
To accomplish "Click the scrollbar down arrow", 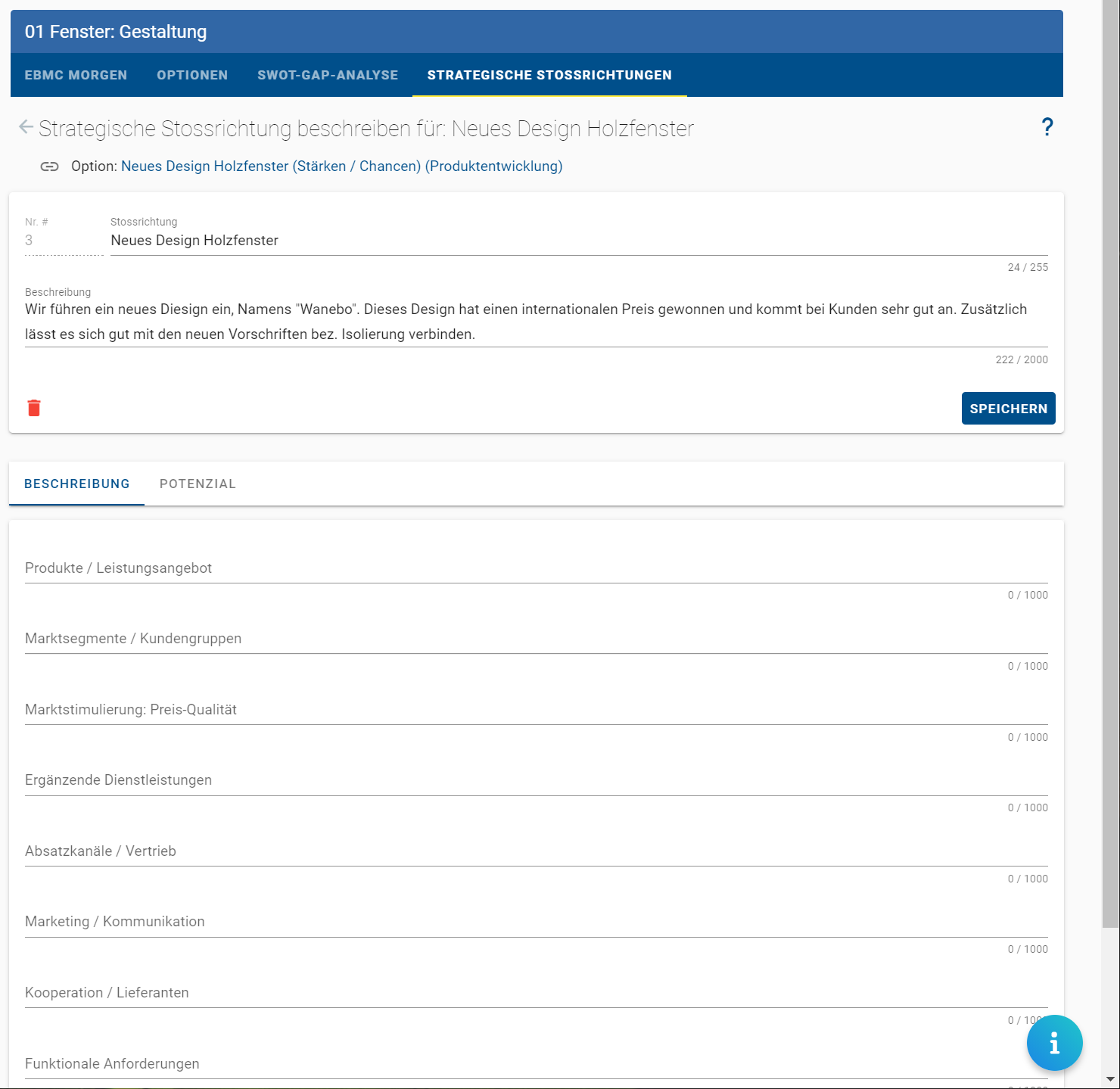I will 1110,1079.
